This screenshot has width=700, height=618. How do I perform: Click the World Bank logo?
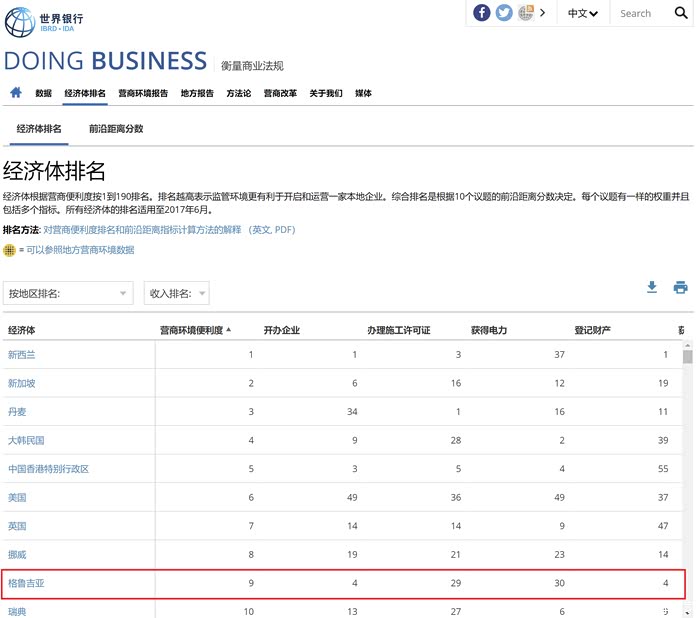click(44, 21)
